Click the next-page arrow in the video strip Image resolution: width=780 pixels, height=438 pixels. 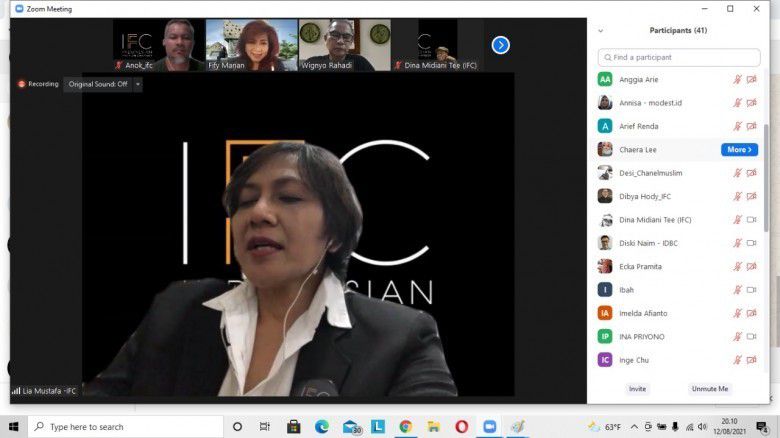click(x=500, y=45)
